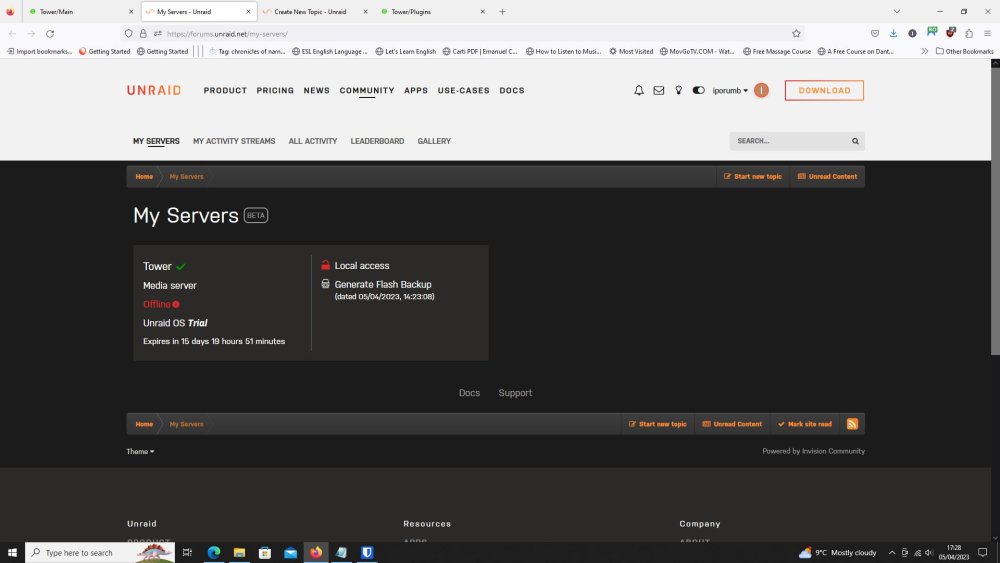This screenshot has width=1000, height=563.
Task: Open the iporumb user dropdown
Action: tap(730, 91)
